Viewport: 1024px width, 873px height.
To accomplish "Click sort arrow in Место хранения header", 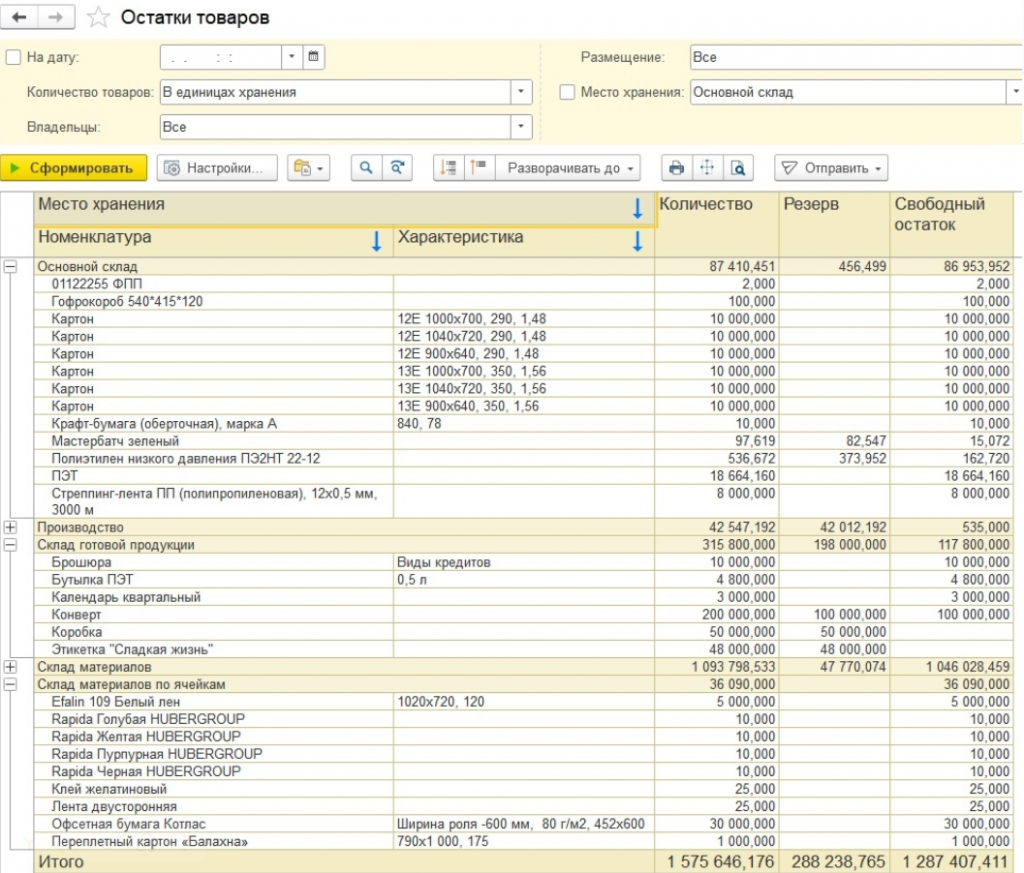I will (637, 208).
